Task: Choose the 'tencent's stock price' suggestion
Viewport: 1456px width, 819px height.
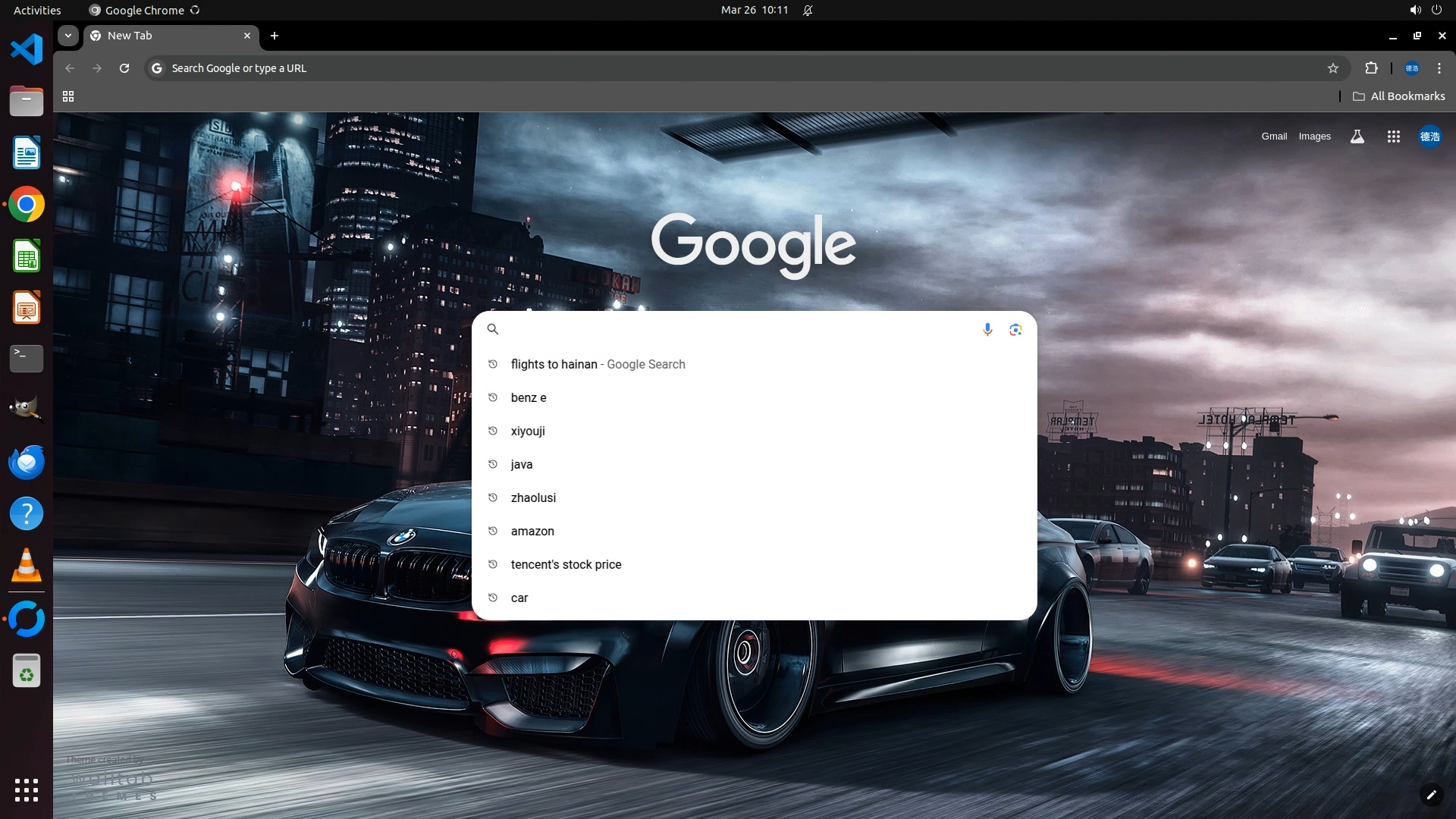Action: pos(566,564)
